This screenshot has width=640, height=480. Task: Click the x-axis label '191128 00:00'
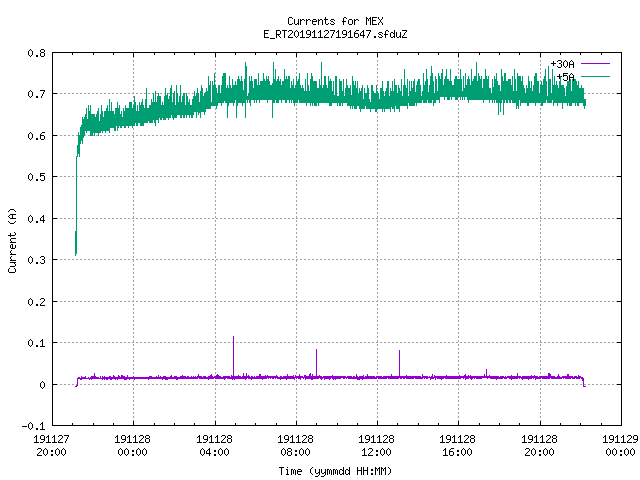132,446
